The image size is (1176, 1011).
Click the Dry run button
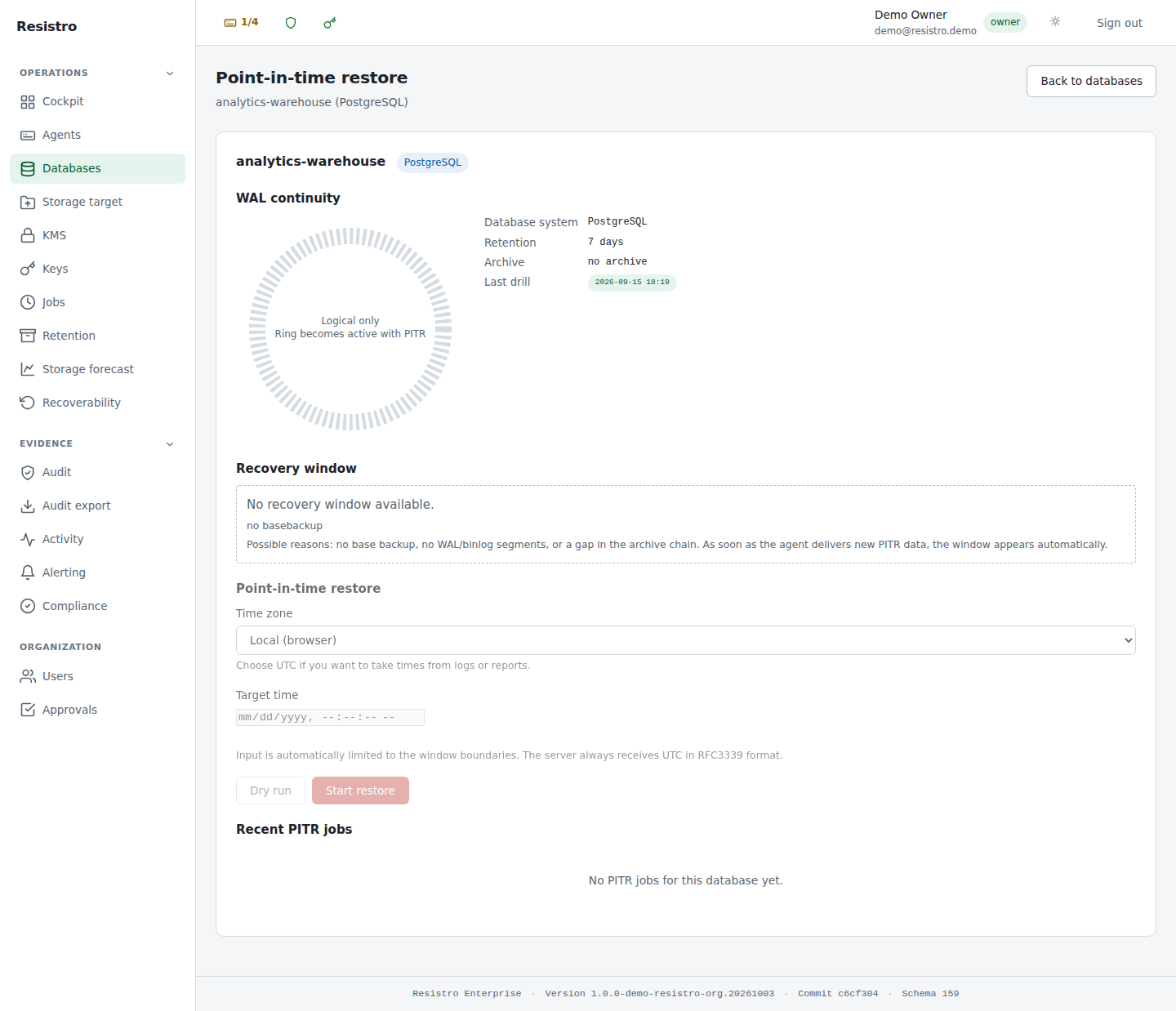pos(270,791)
